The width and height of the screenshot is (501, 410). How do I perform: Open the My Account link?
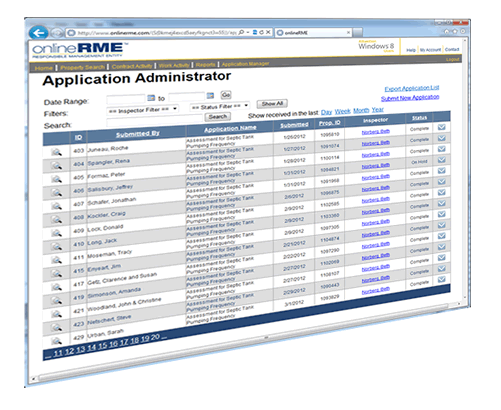[430, 50]
